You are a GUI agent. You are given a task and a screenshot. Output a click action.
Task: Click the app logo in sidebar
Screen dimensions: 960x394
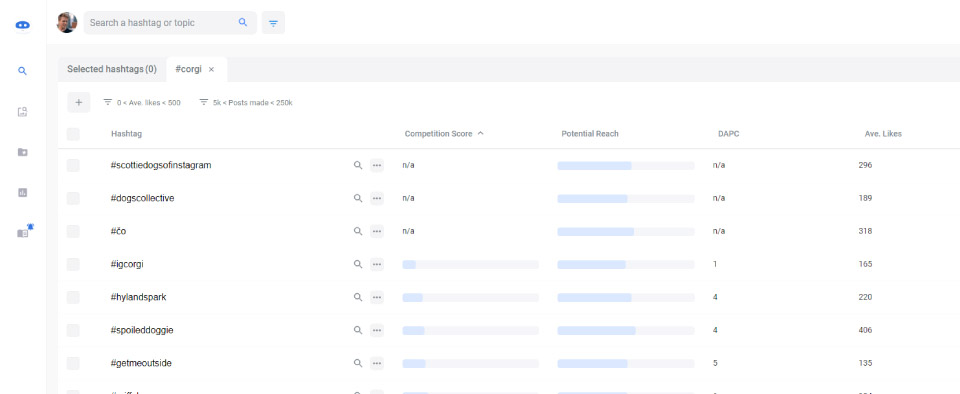coord(23,25)
